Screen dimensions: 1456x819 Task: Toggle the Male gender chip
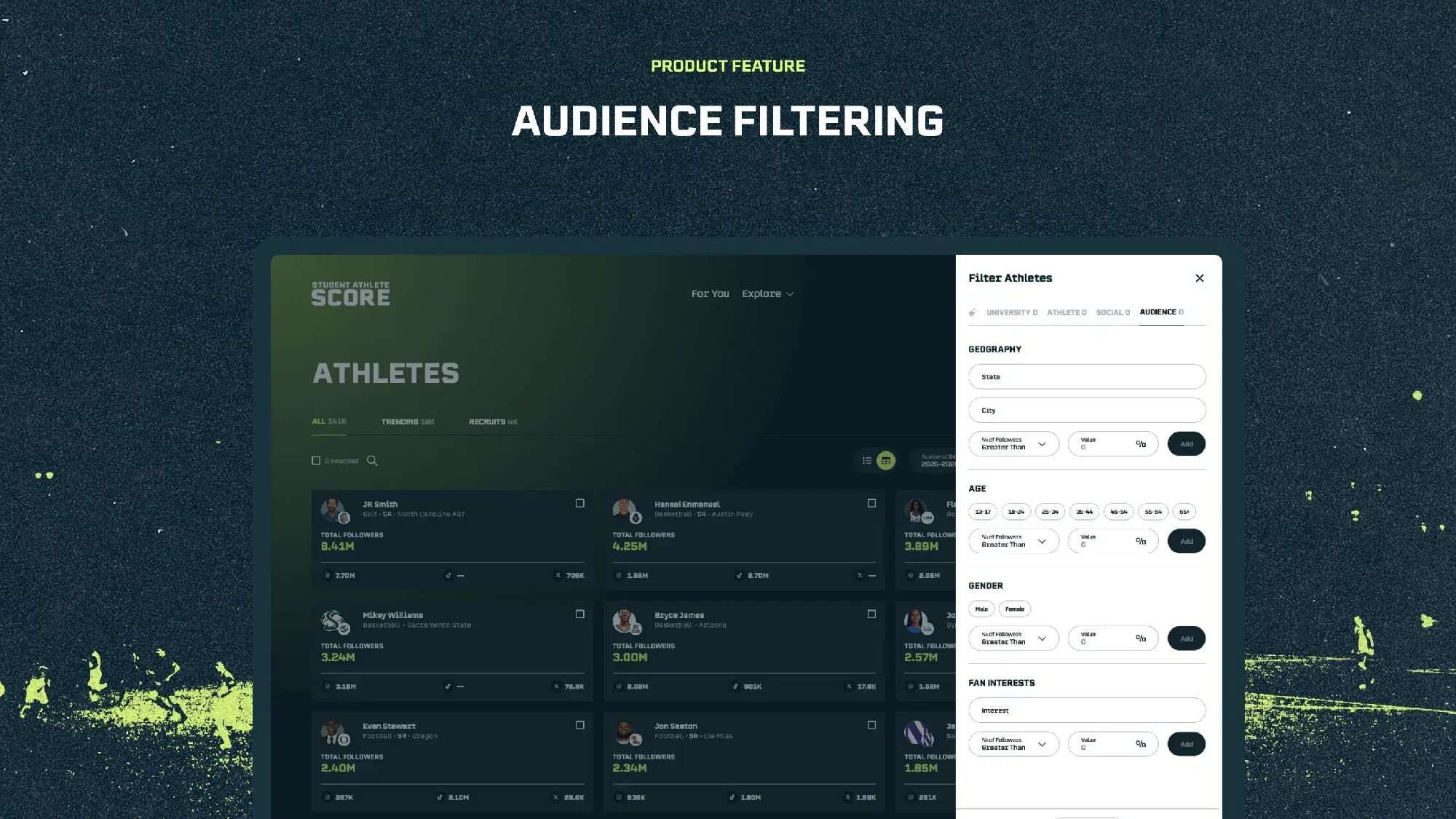tap(981, 609)
